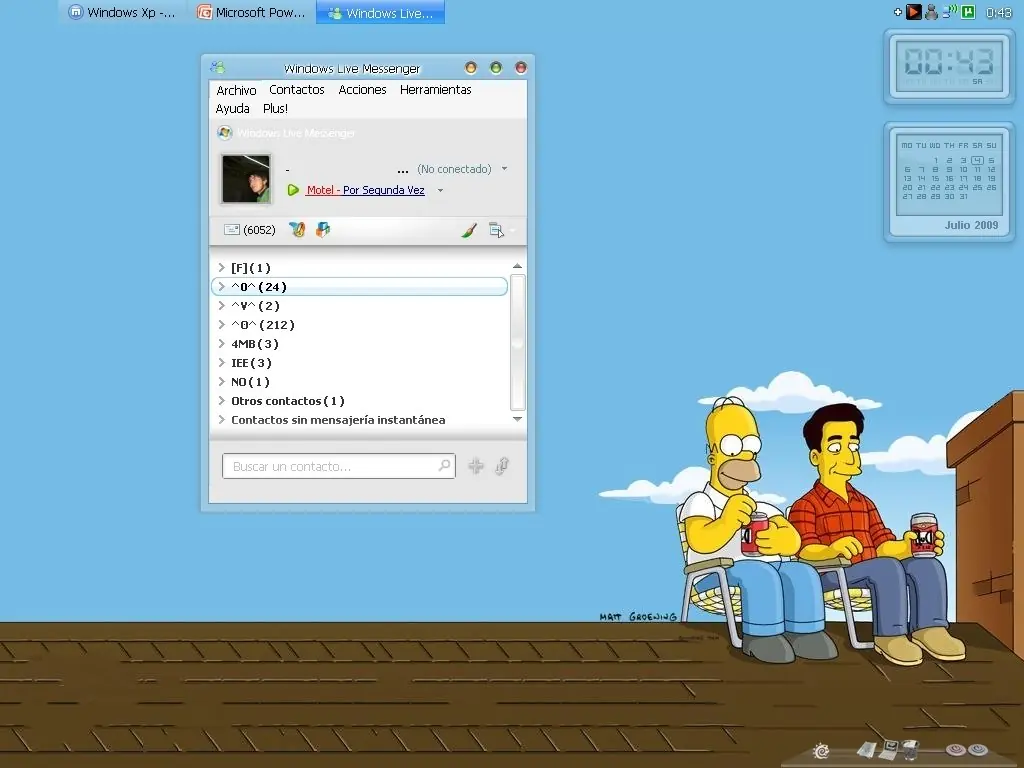
Task: Click the laptop computer dock icon
Action: (x=889, y=748)
